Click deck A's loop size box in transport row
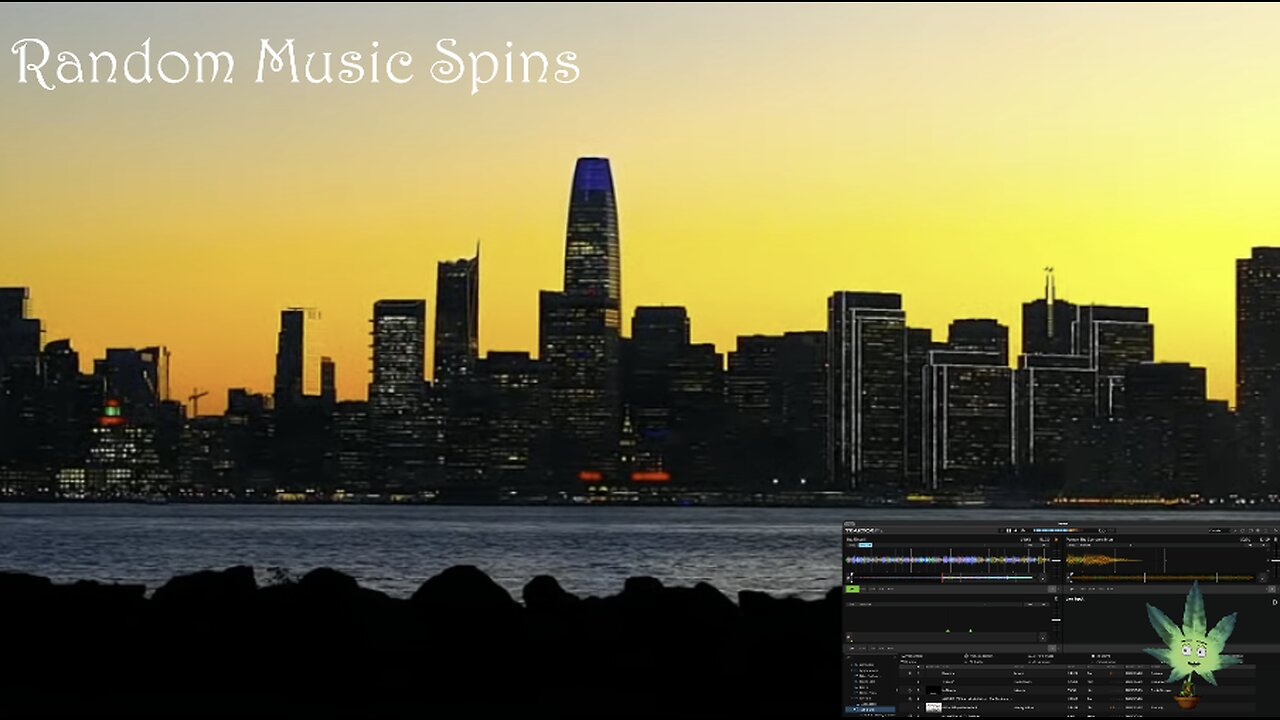1280x720 pixels. (x=1052, y=589)
